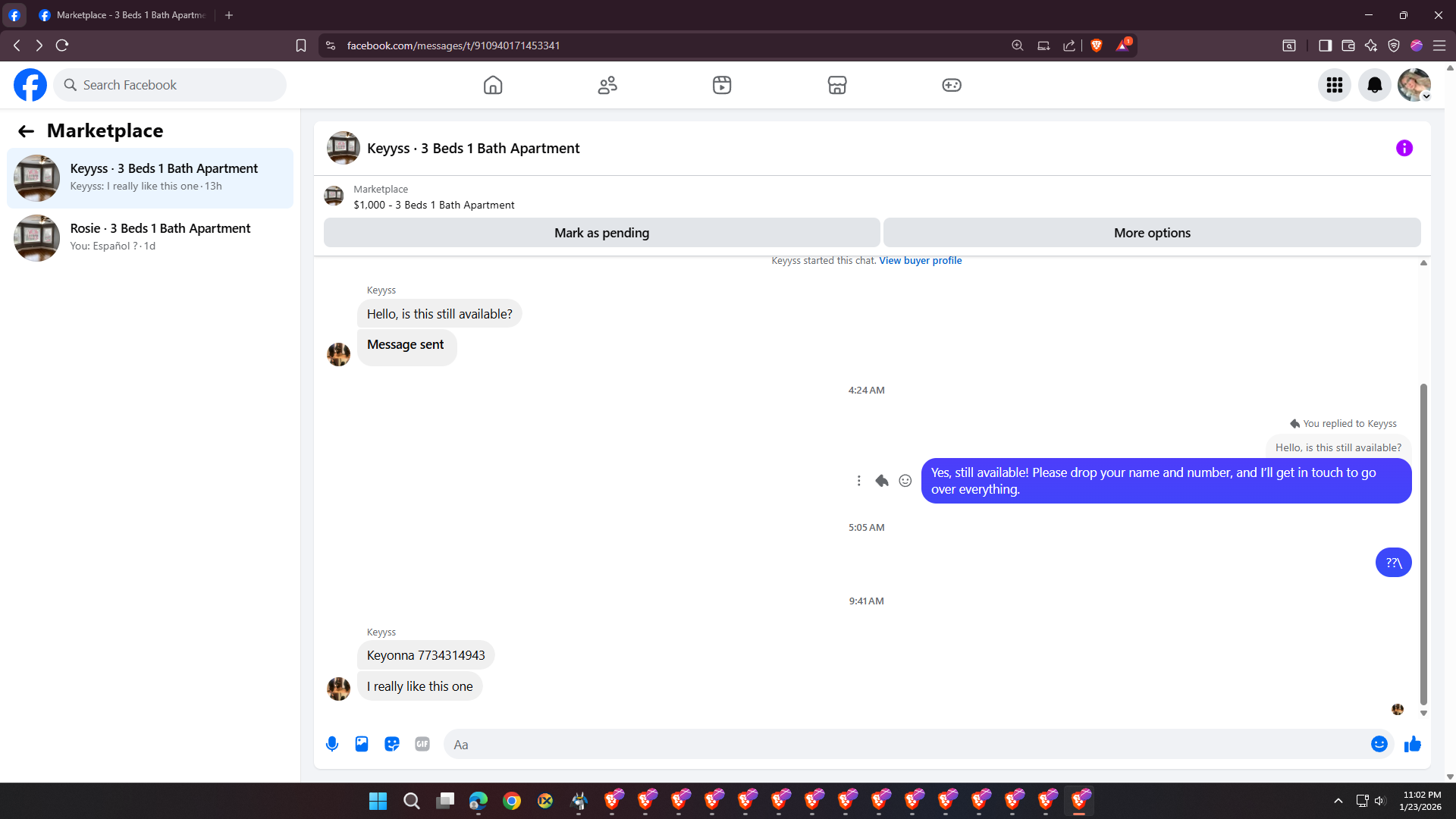Open View buyer profile link
The height and width of the screenshot is (819, 1456).
pos(920,260)
